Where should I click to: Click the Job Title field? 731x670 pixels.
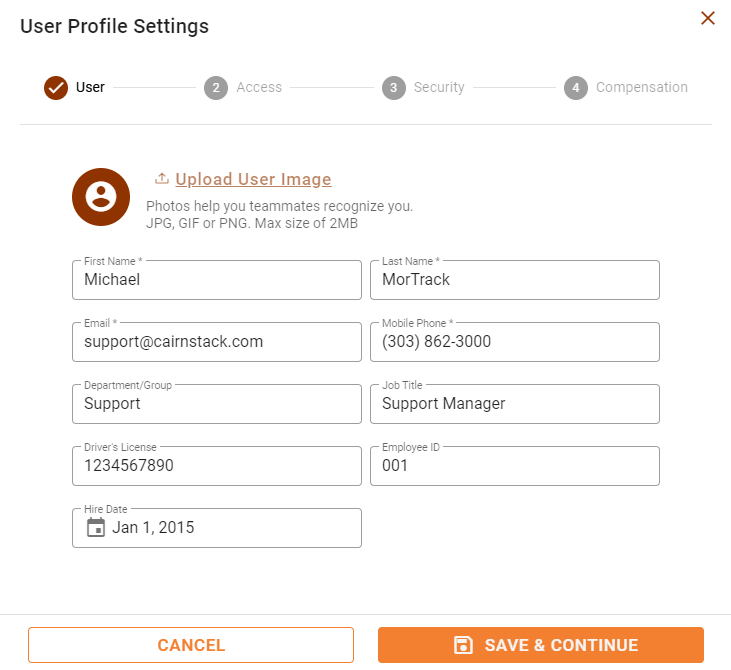coord(515,404)
